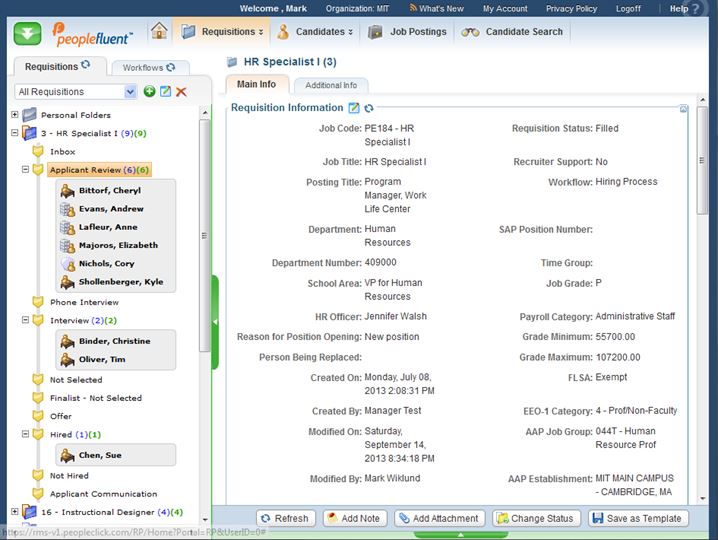This screenshot has height=540, width=718.
Task: Collapse the left panel with green splitter handle
Action: (215, 322)
